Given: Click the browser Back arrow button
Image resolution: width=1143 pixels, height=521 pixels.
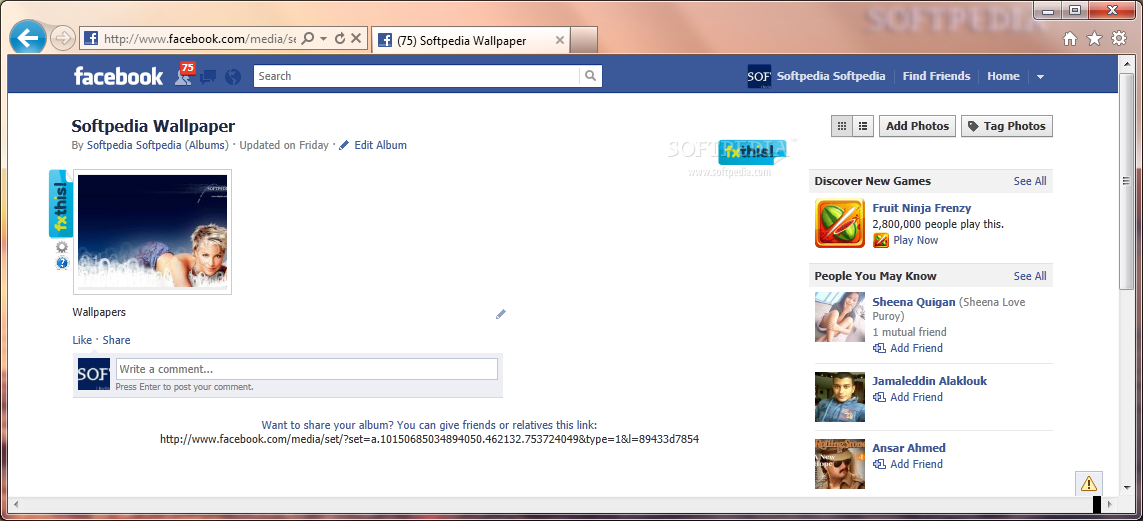Looking at the screenshot, I should [28, 38].
